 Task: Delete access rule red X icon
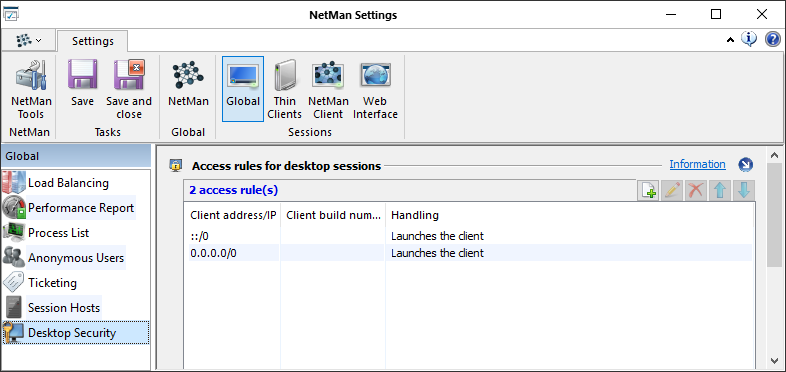click(x=696, y=191)
